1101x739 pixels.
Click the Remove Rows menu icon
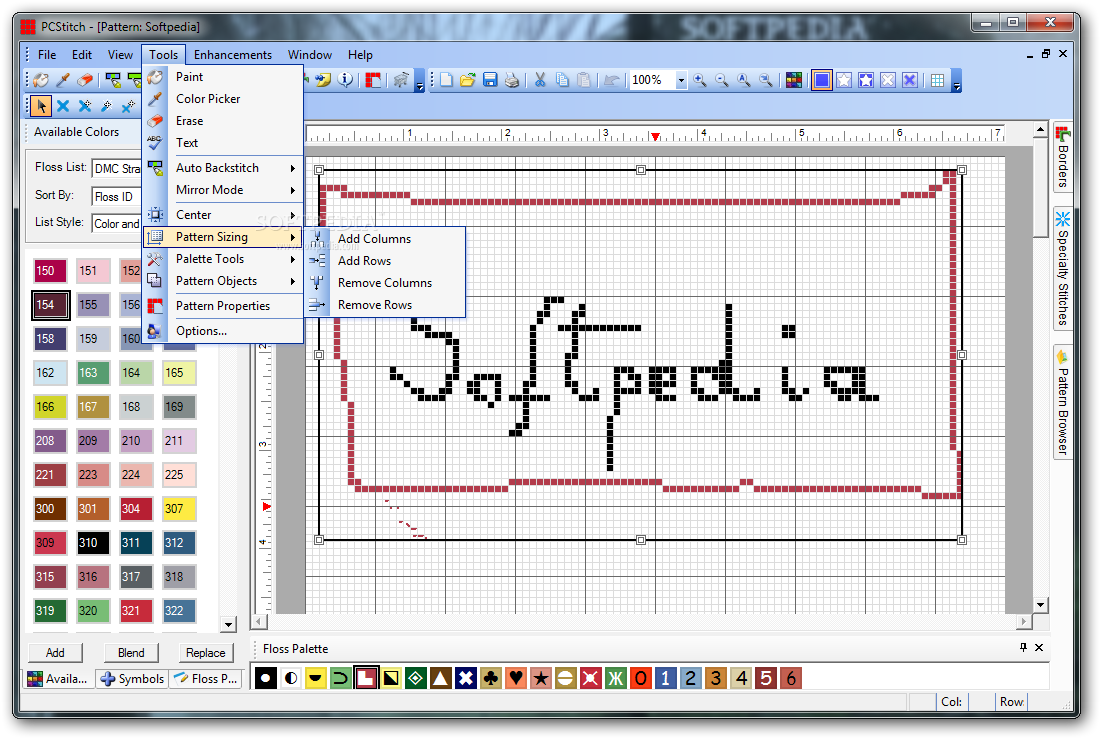point(317,305)
